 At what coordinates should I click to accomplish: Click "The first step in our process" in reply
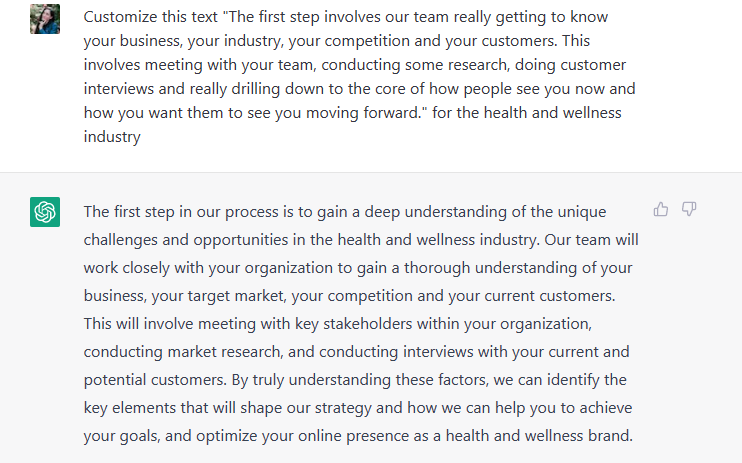(x=186, y=212)
